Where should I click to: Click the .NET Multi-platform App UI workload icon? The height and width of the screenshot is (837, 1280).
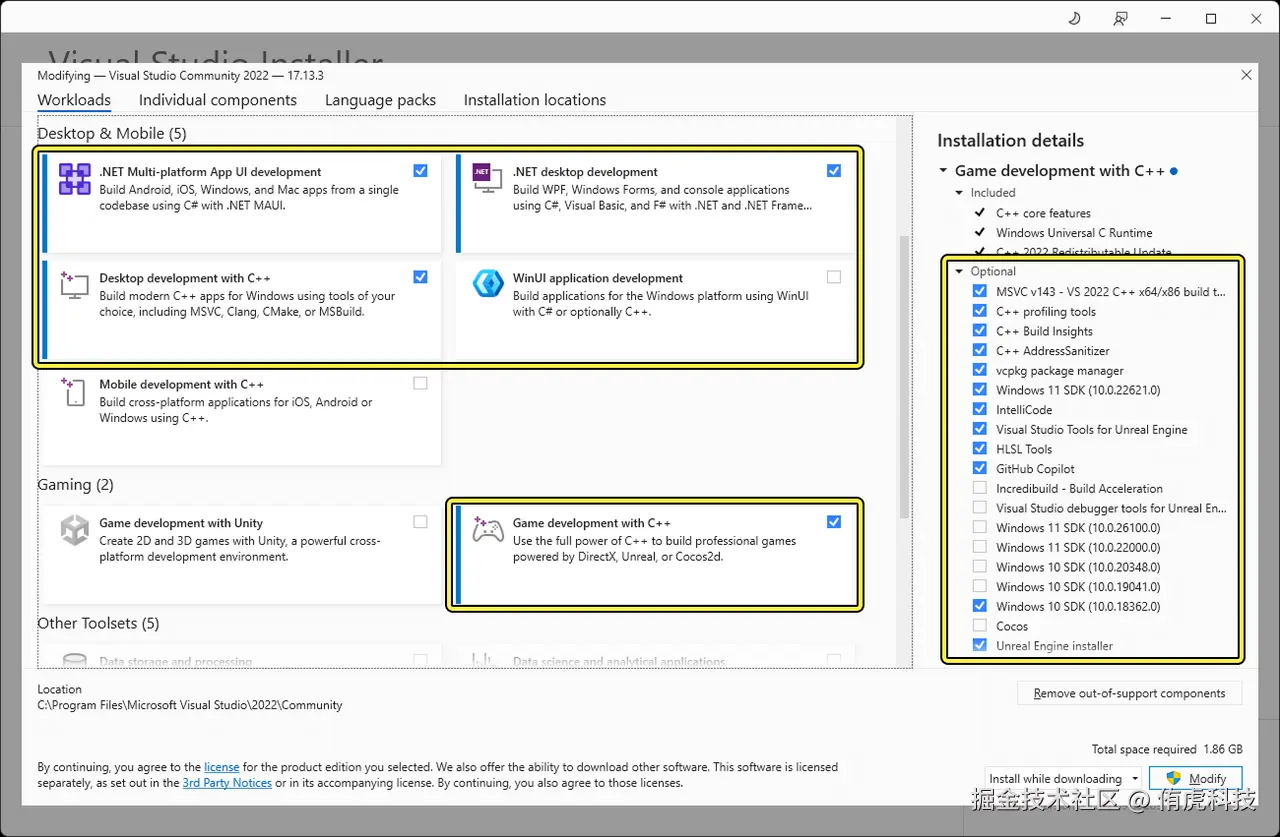(x=75, y=179)
